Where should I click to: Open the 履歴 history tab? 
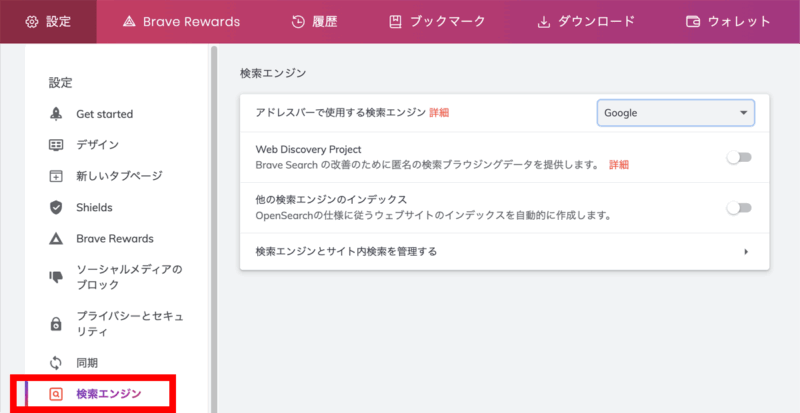313,21
